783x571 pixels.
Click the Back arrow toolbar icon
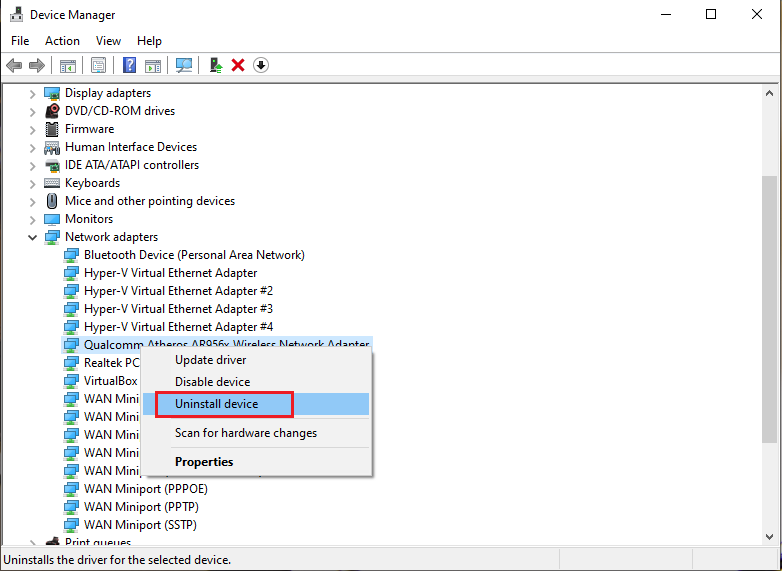[x=14, y=65]
